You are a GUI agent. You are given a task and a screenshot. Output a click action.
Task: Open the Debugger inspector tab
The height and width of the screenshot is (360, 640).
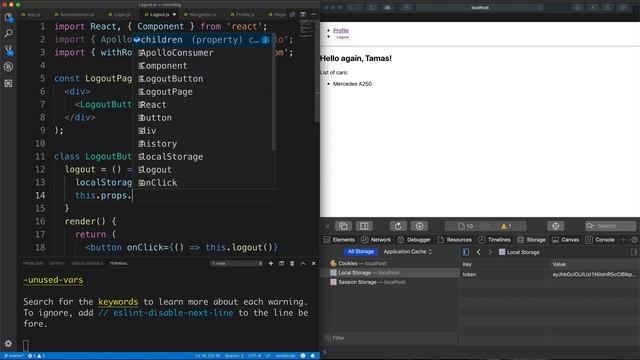tap(415, 240)
